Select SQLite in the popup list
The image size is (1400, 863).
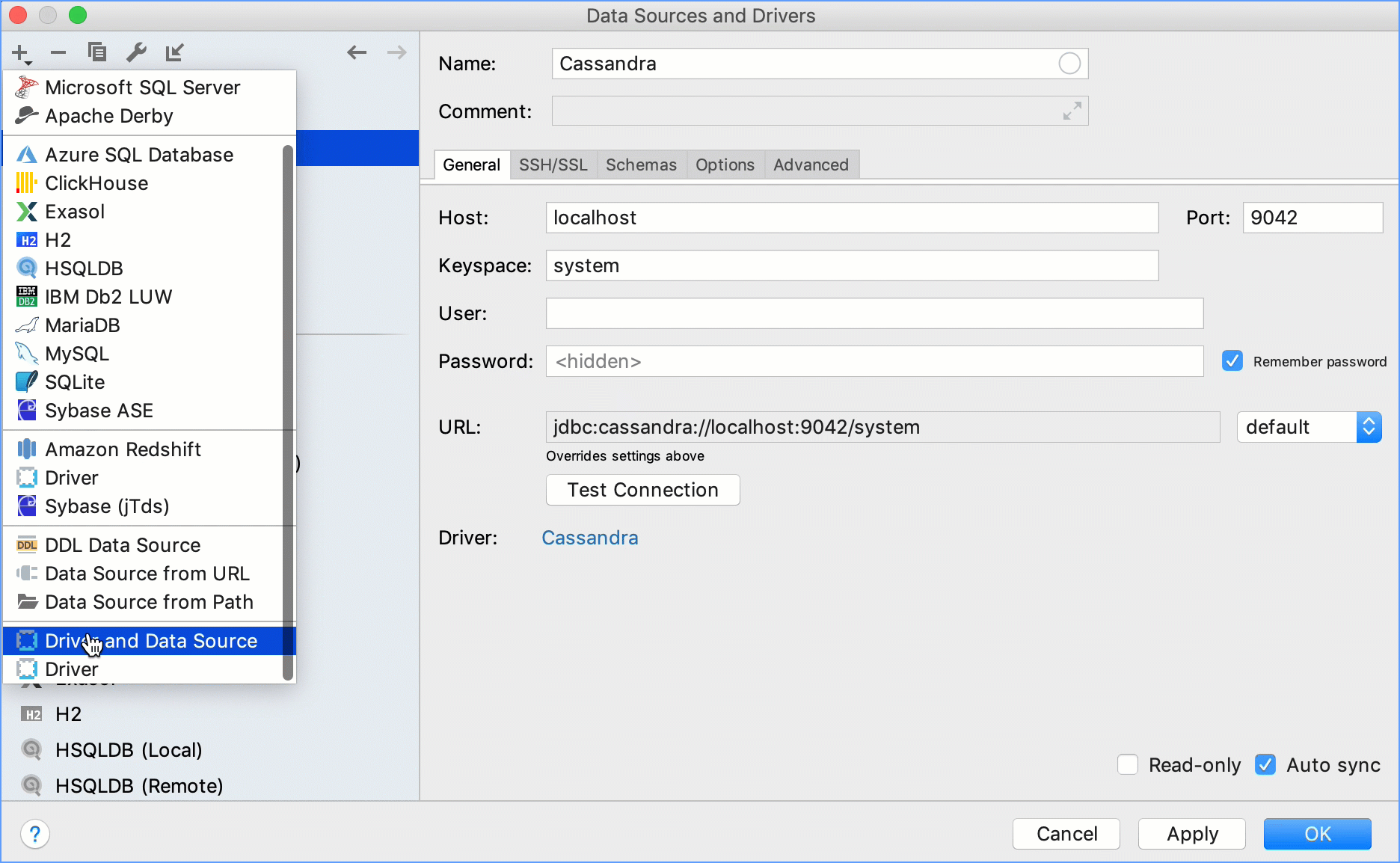(x=144, y=382)
